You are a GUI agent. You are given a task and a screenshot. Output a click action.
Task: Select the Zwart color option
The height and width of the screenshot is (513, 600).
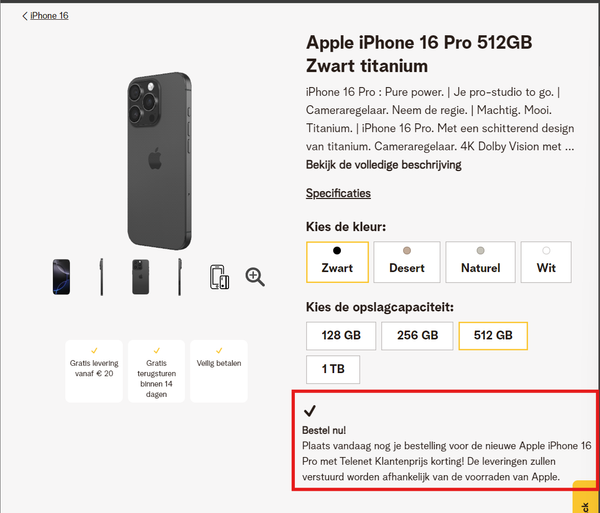click(337, 261)
